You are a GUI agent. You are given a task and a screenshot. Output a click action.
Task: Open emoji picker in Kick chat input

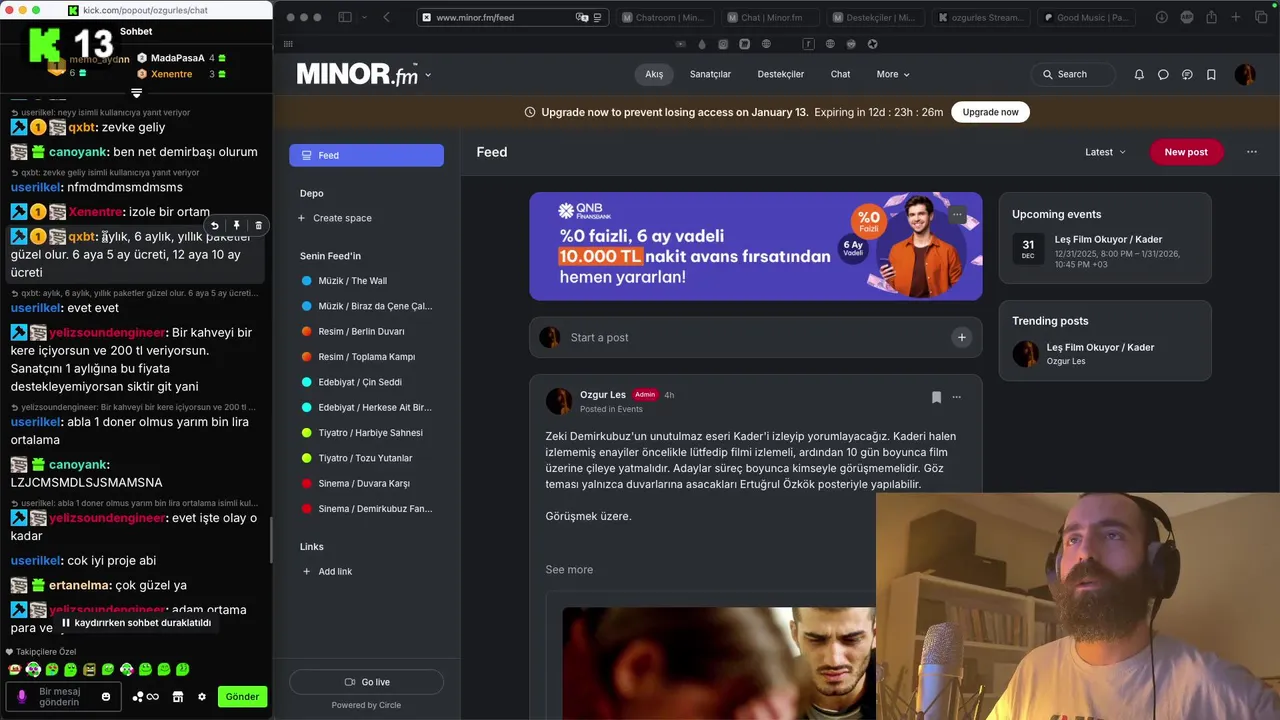click(106, 696)
